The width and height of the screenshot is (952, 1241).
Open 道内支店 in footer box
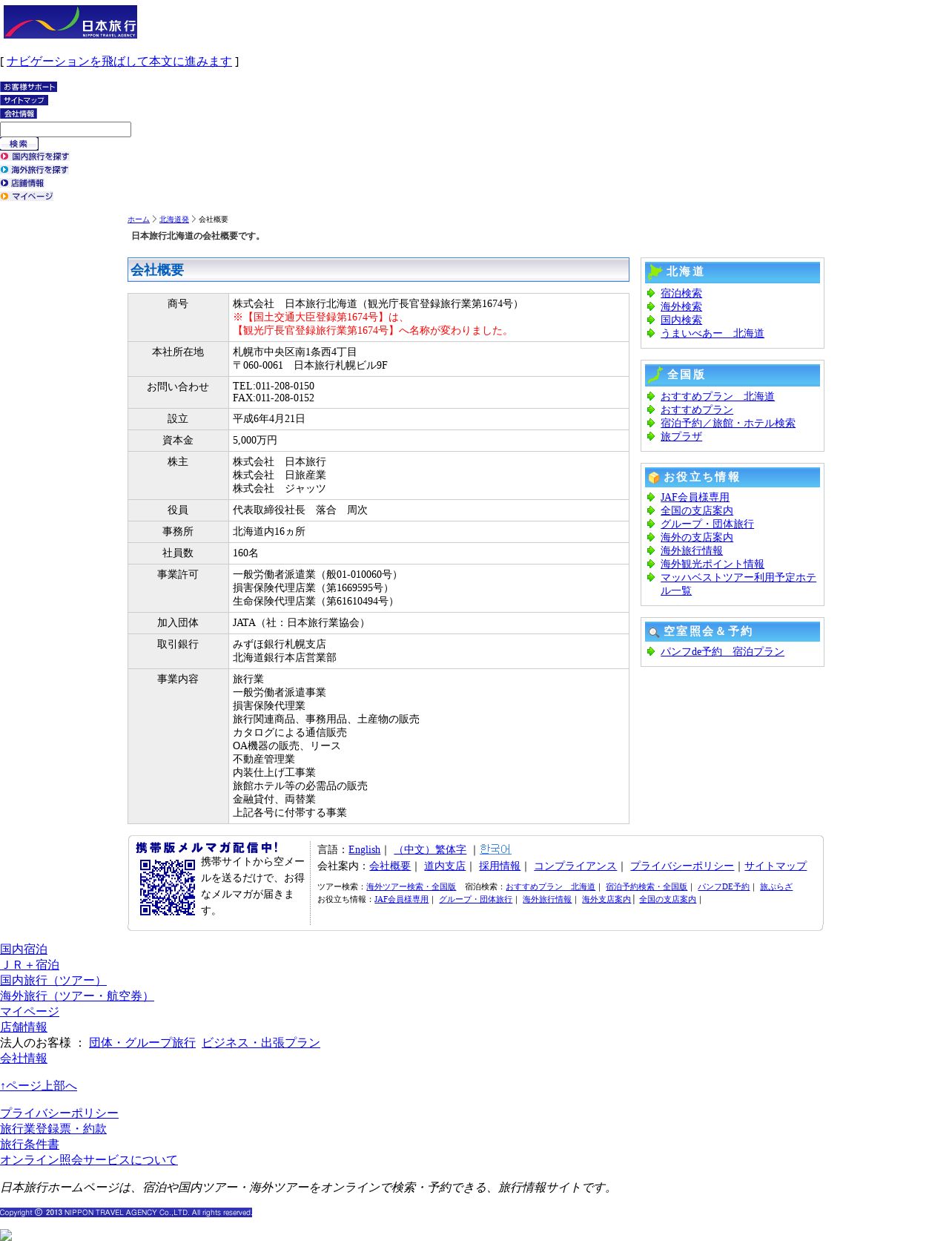coord(445,866)
